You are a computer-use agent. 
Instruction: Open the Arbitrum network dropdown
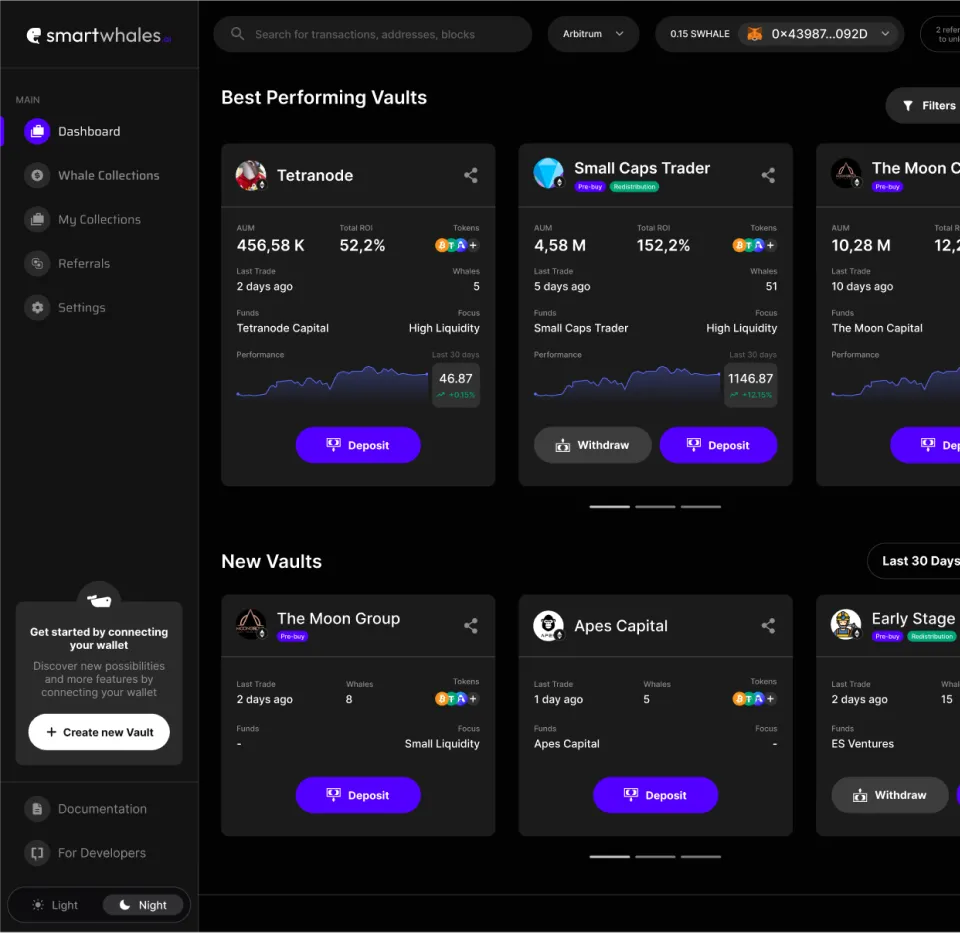(593, 34)
